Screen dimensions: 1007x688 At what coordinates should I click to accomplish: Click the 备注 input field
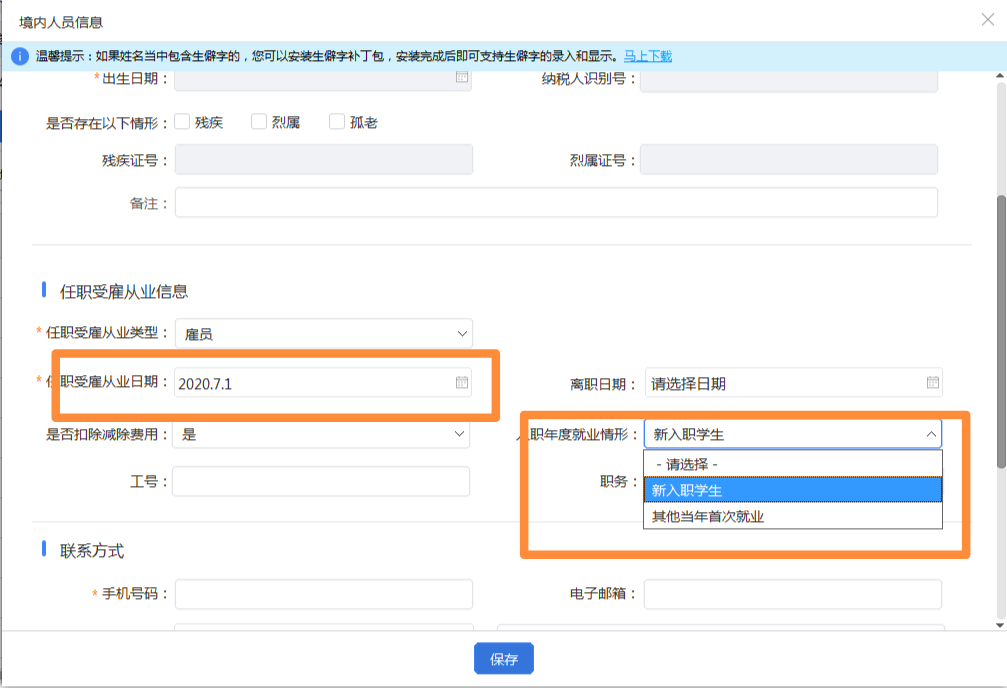tap(556, 202)
